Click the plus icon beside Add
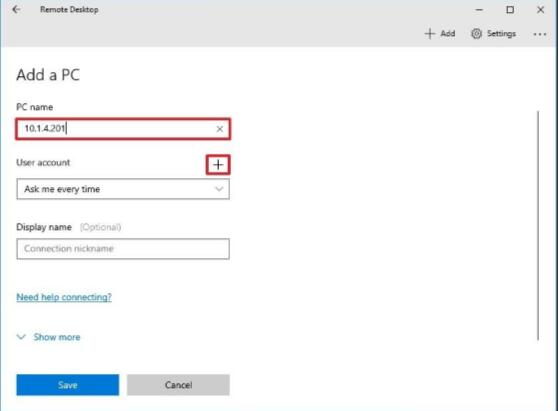Viewport: 558px width, 411px height. [x=430, y=33]
